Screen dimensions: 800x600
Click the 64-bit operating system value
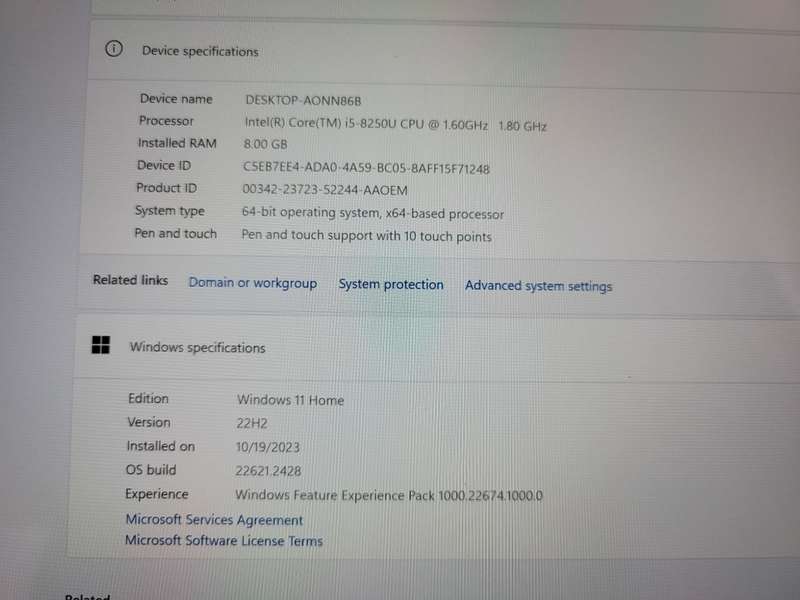372,213
